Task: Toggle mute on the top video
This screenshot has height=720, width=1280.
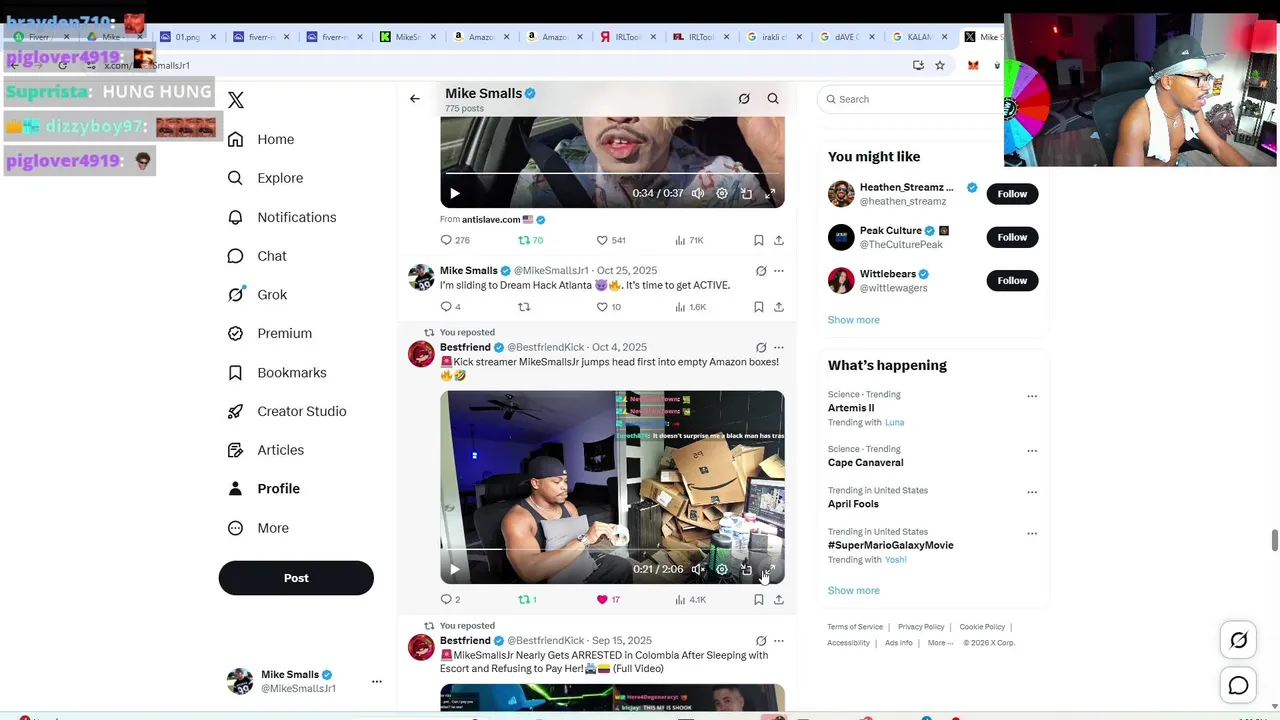Action: 698,193
